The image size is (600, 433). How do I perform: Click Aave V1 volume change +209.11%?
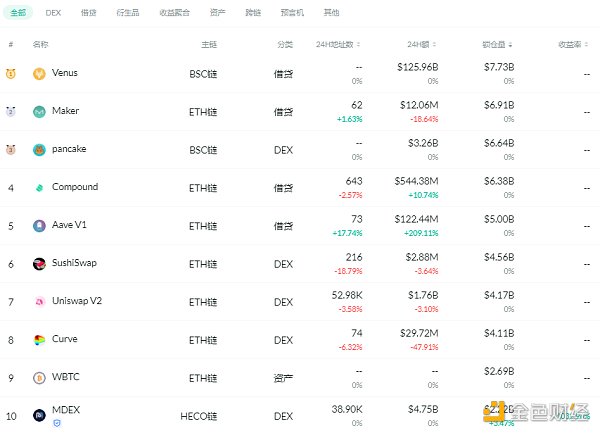point(421,233)
